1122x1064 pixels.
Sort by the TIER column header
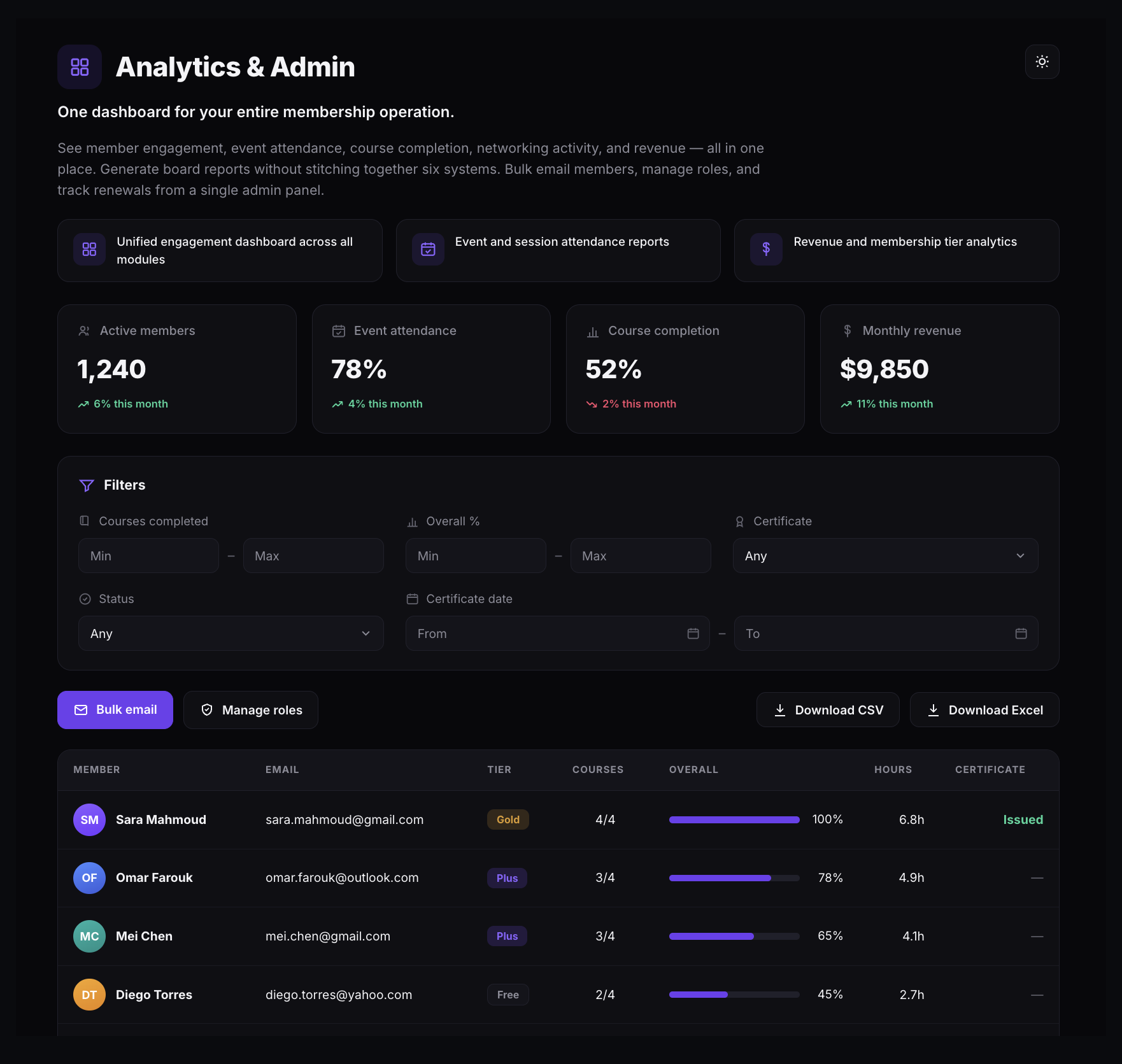click(x=499, y=770)
